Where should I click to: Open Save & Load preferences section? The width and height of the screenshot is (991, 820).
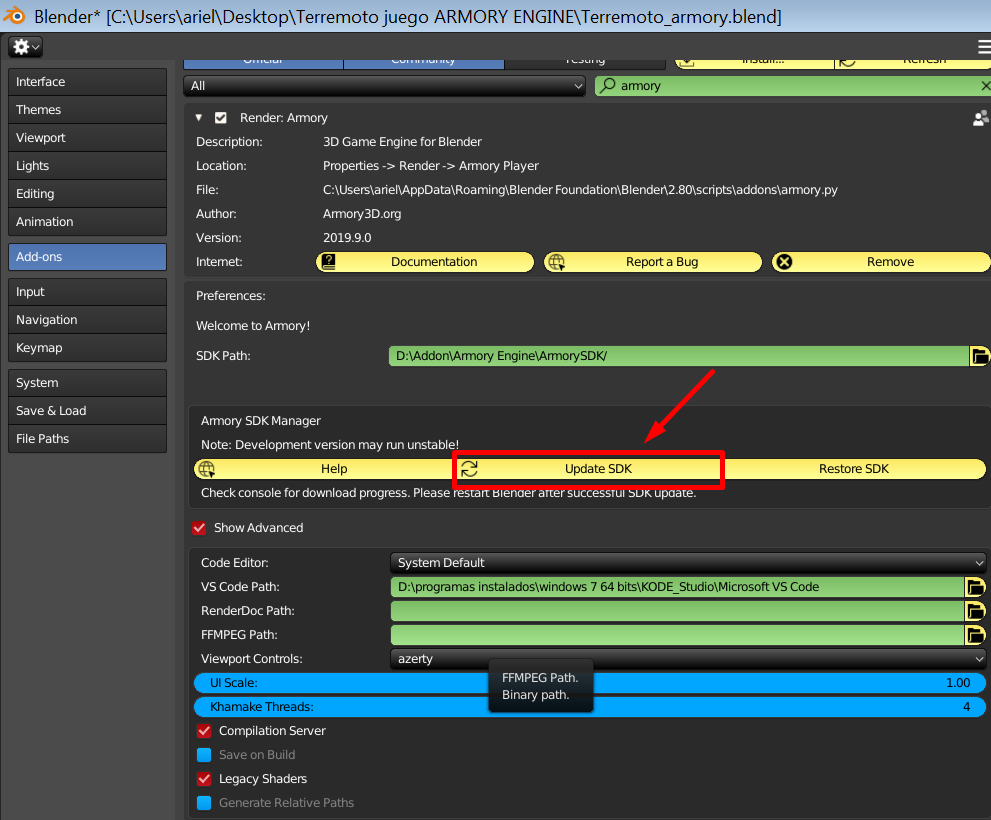click(x=87, y=410)
